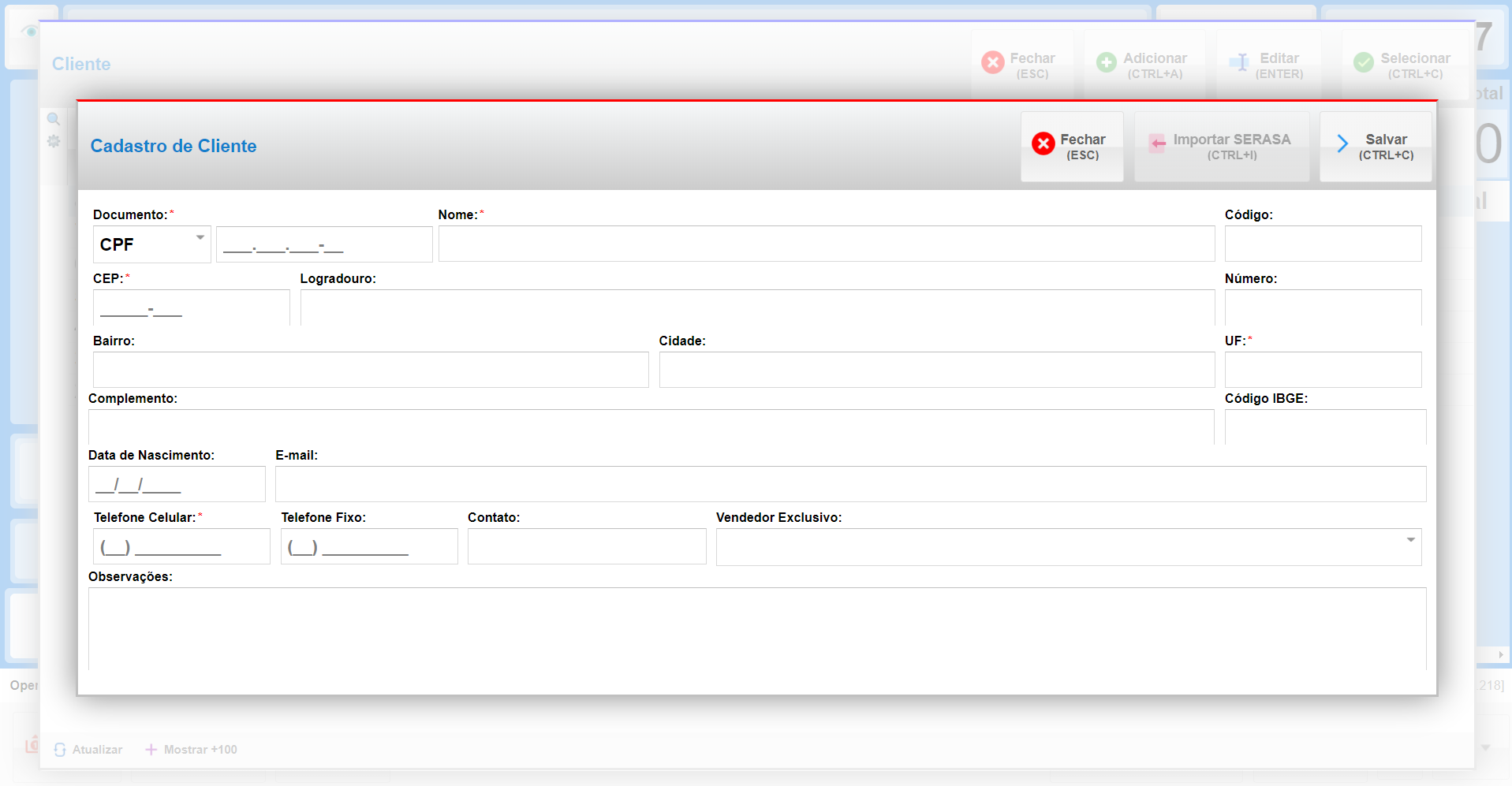Focus the CEP input field
The image size is (1512, 786).
[192, 307]
